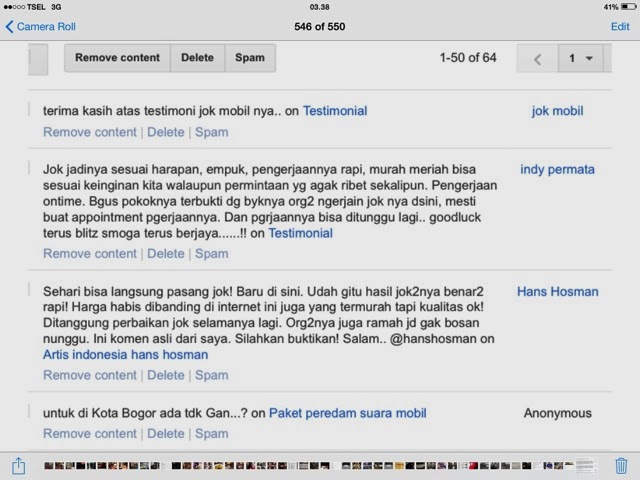
Task: Delete the jok mobil comment
Action: 166,132
